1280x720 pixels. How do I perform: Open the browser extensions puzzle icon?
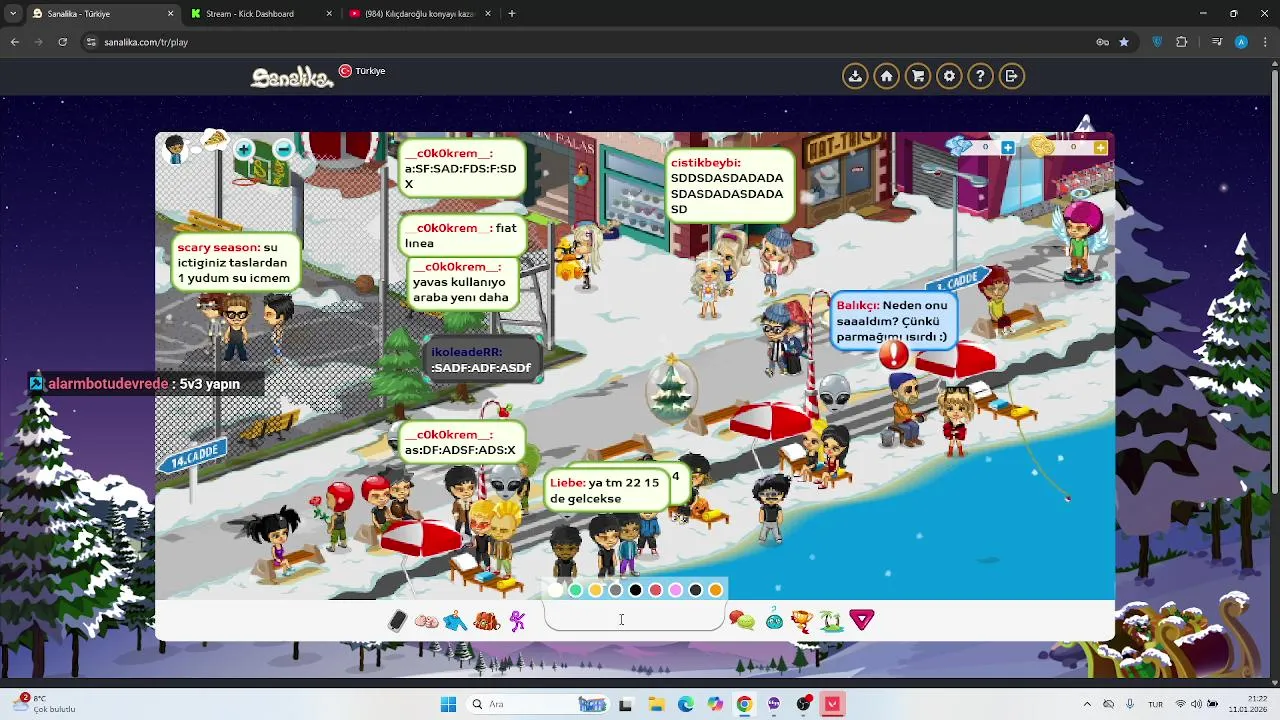coord(1182,42)
